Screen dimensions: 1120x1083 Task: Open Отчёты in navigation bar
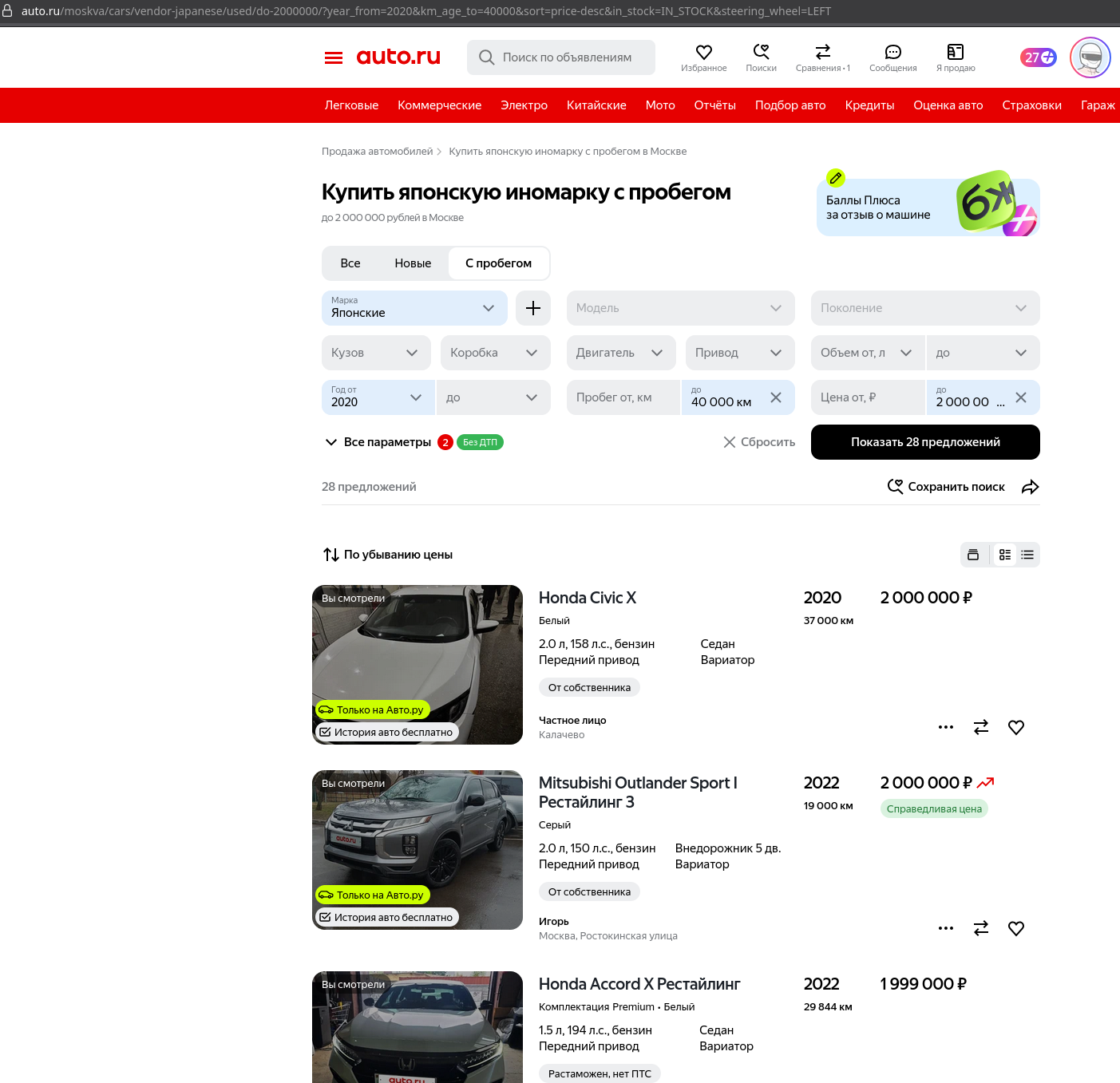point(715,105)
